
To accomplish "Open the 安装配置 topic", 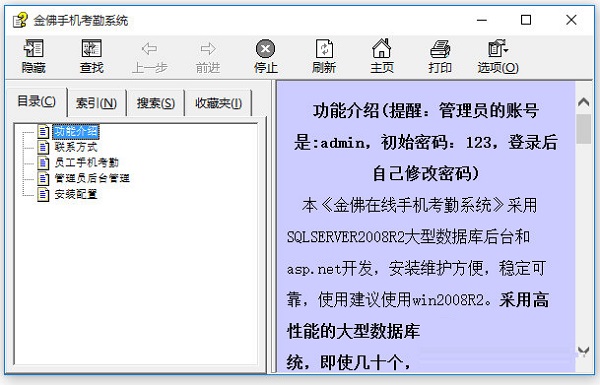I will (x=76, y=194).
